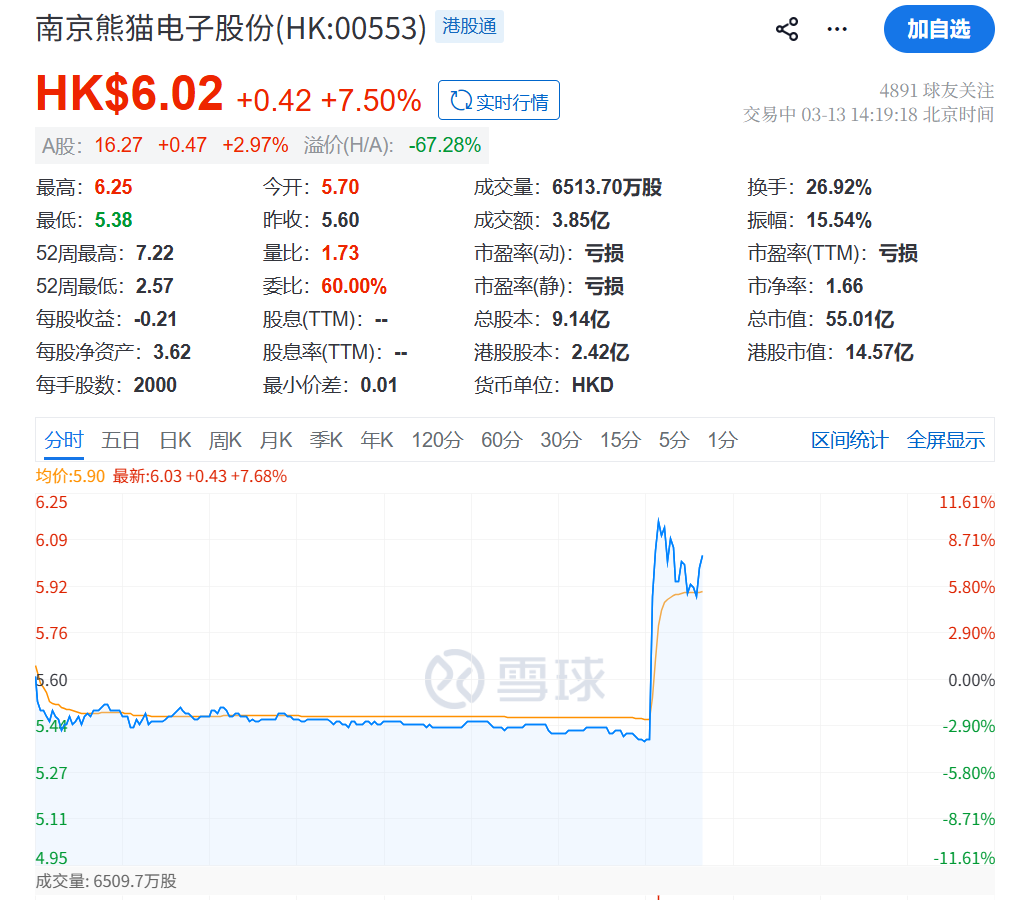Viewport: 1014px width, 900px height.
Task: Click 全屏显示 to view fullscreen
Action: pyautogui.click(x=945, y=440)
